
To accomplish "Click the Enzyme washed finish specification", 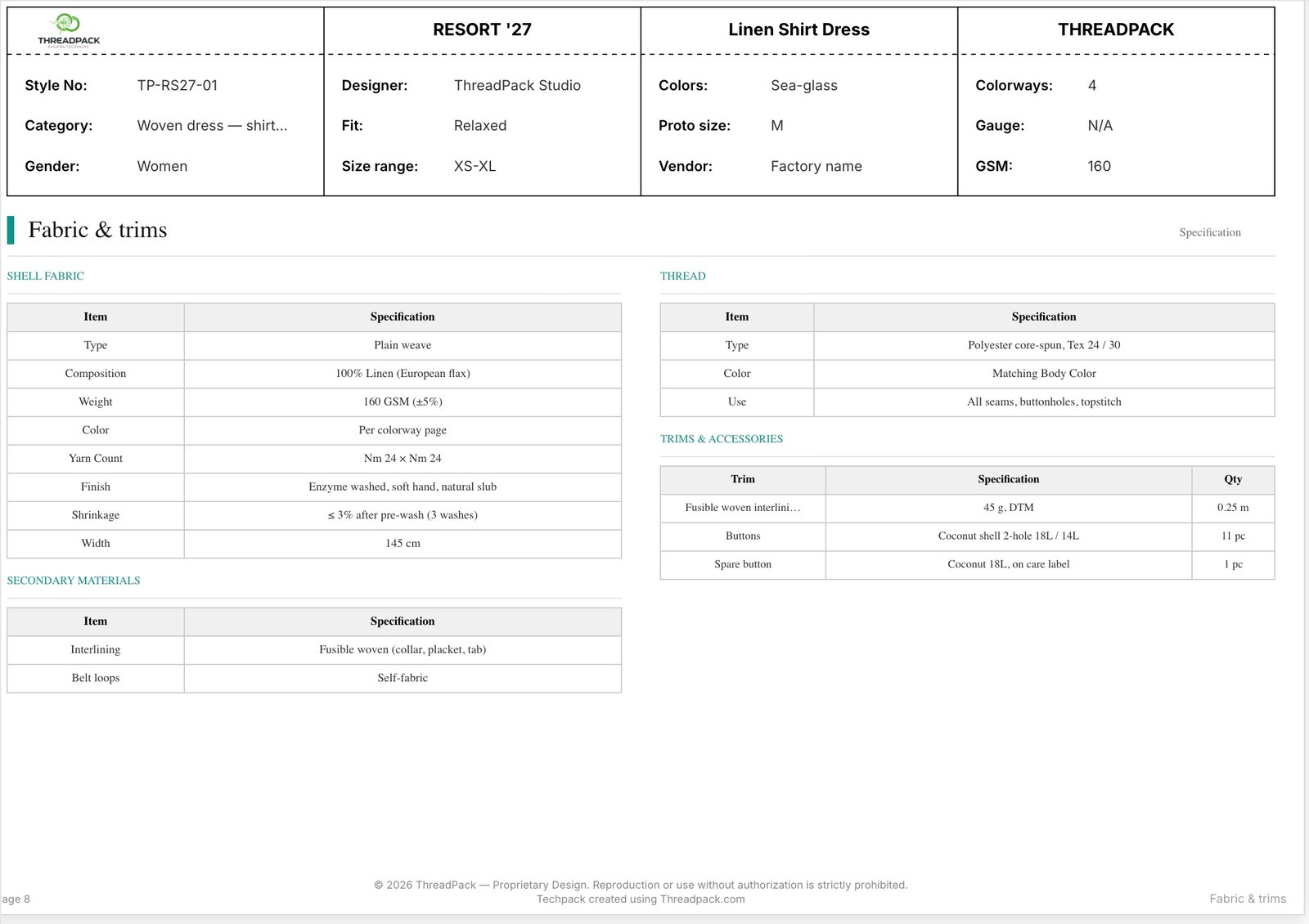I will [403, 487].
